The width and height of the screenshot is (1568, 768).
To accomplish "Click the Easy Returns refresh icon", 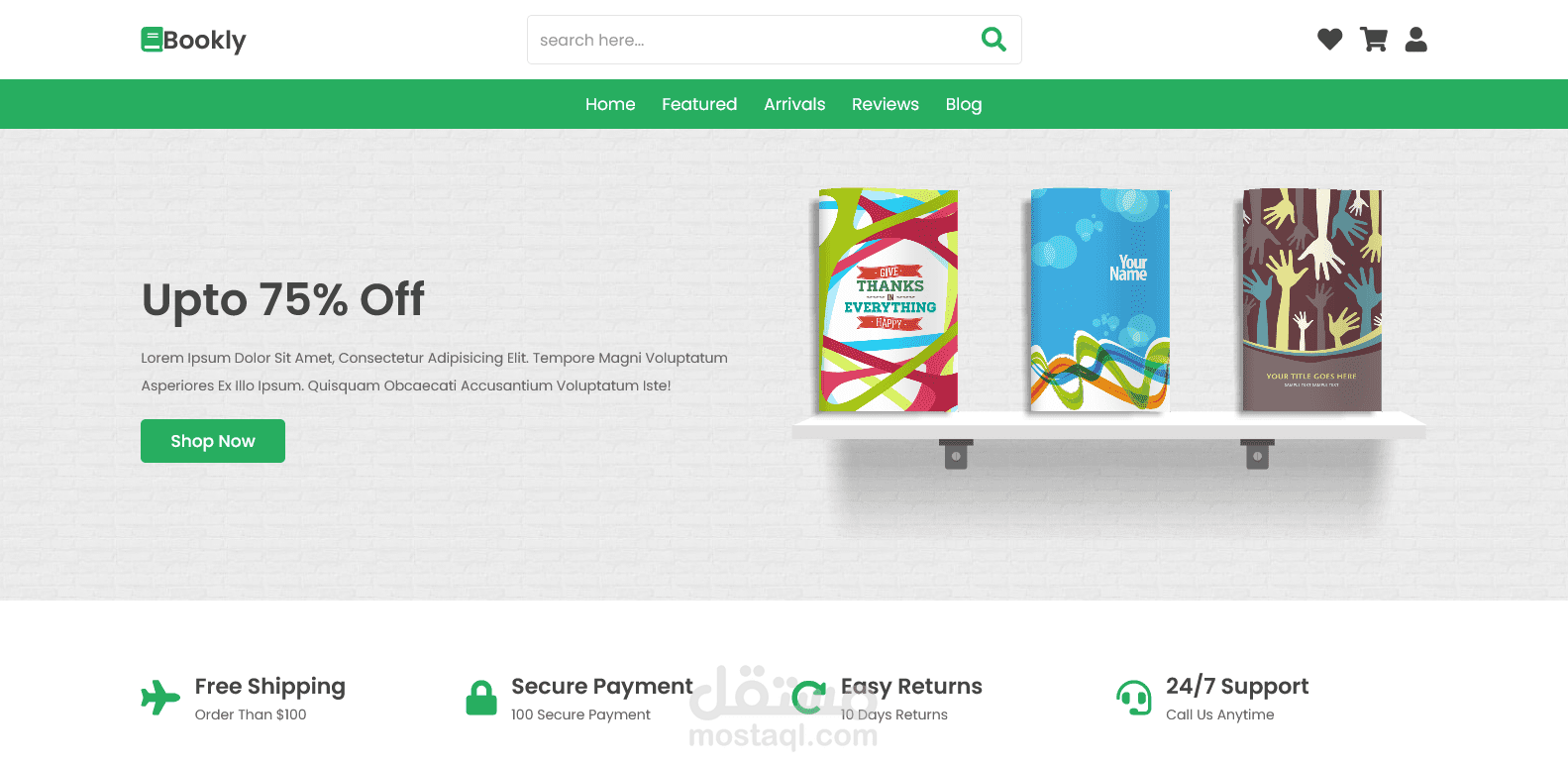I will (809, 698).
